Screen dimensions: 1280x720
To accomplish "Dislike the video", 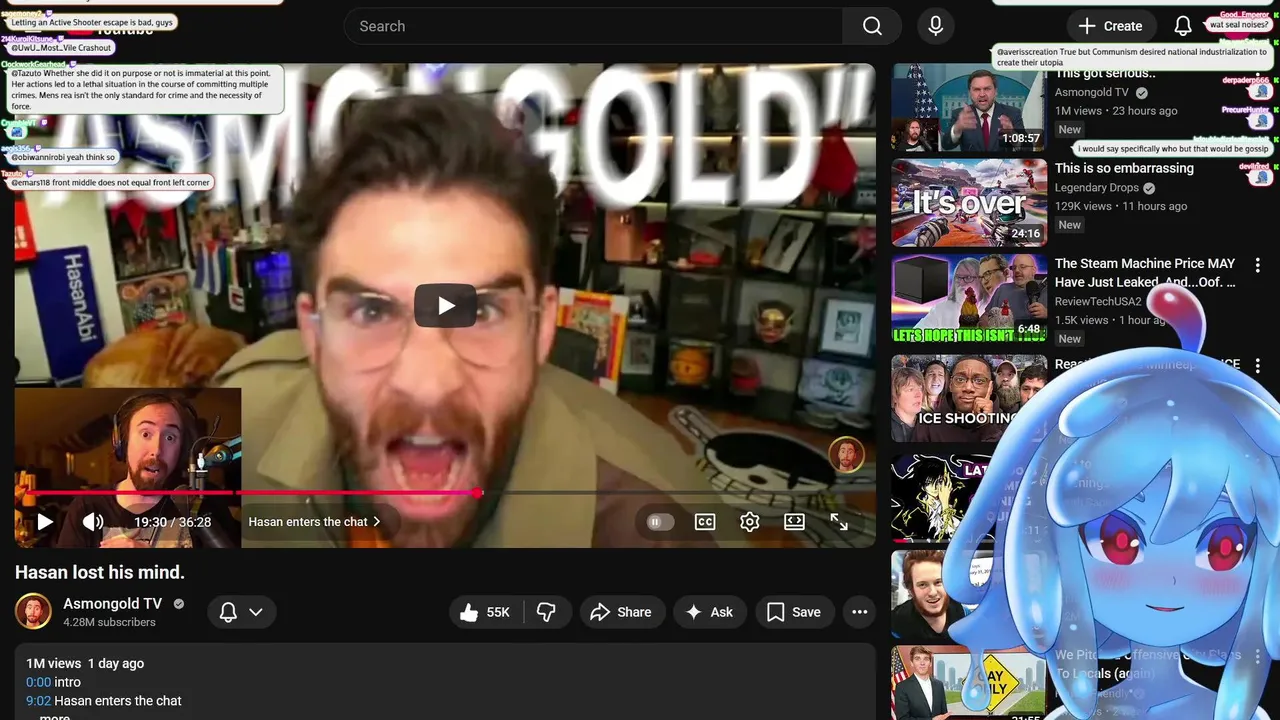I will tap(546, 612).
